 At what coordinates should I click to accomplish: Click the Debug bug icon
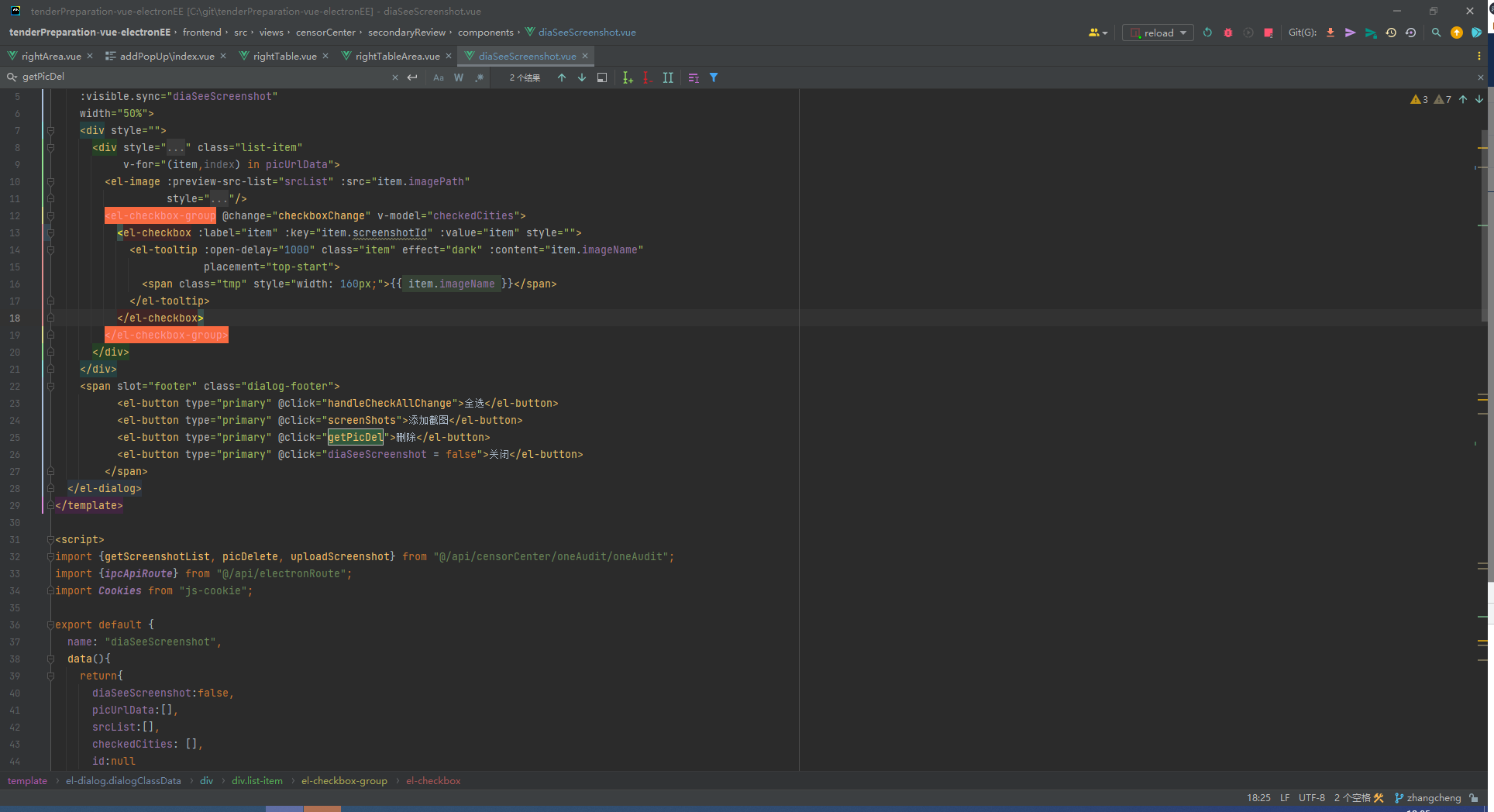pyautogui.click(x=1227, y=33)
